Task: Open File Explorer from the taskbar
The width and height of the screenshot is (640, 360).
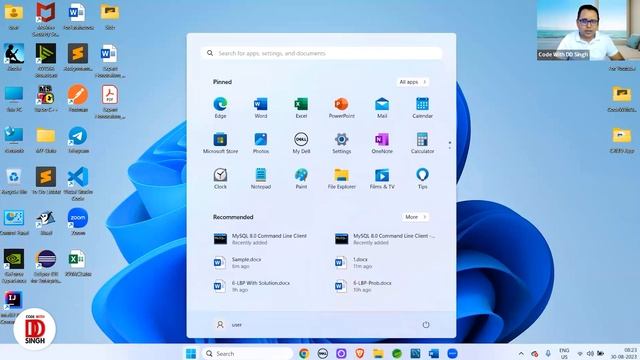Action: click(x=378, y=353)
